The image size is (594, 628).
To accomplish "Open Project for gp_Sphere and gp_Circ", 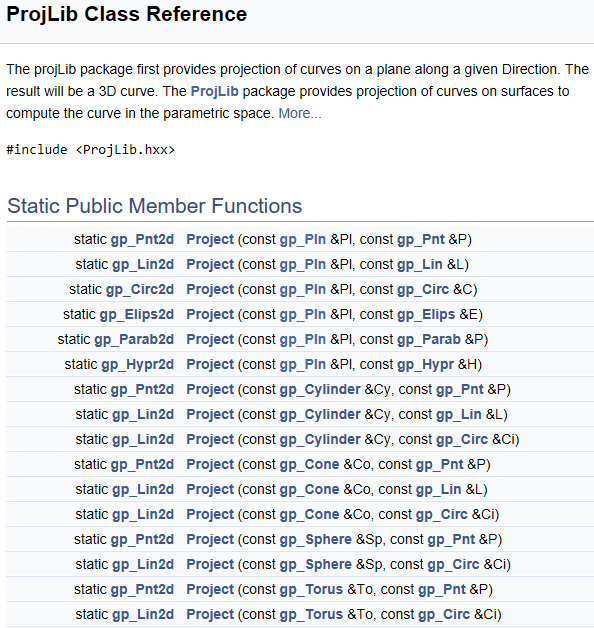I will (210, 565).
